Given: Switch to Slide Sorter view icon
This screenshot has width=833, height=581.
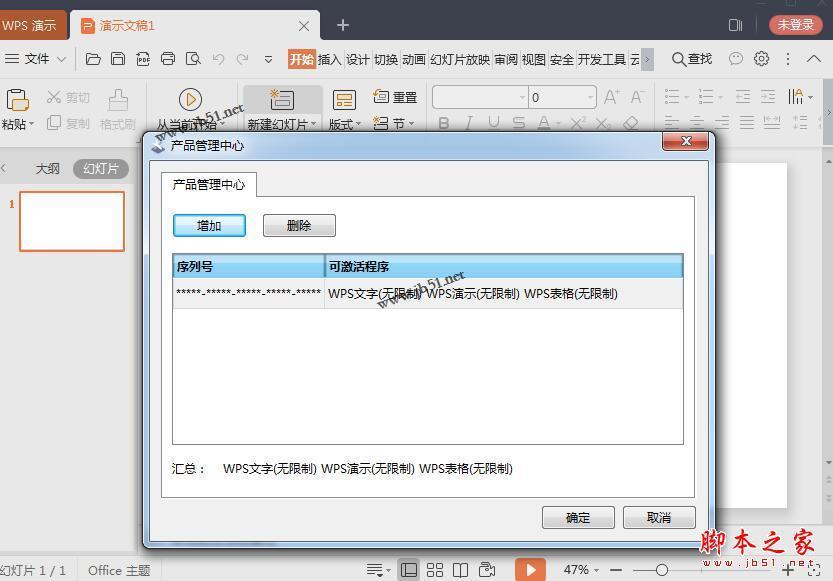Looking at the screenshot, I should tap(435, 570).
